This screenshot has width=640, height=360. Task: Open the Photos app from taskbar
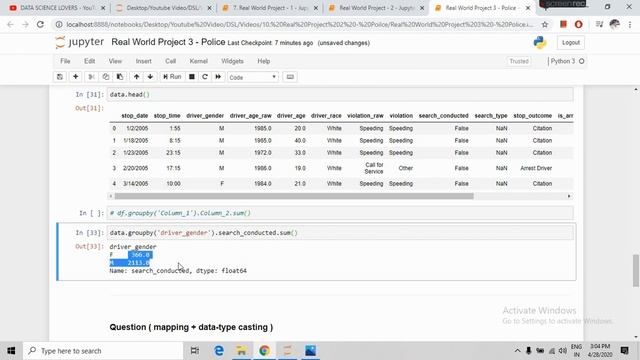(x=310, y=351)
